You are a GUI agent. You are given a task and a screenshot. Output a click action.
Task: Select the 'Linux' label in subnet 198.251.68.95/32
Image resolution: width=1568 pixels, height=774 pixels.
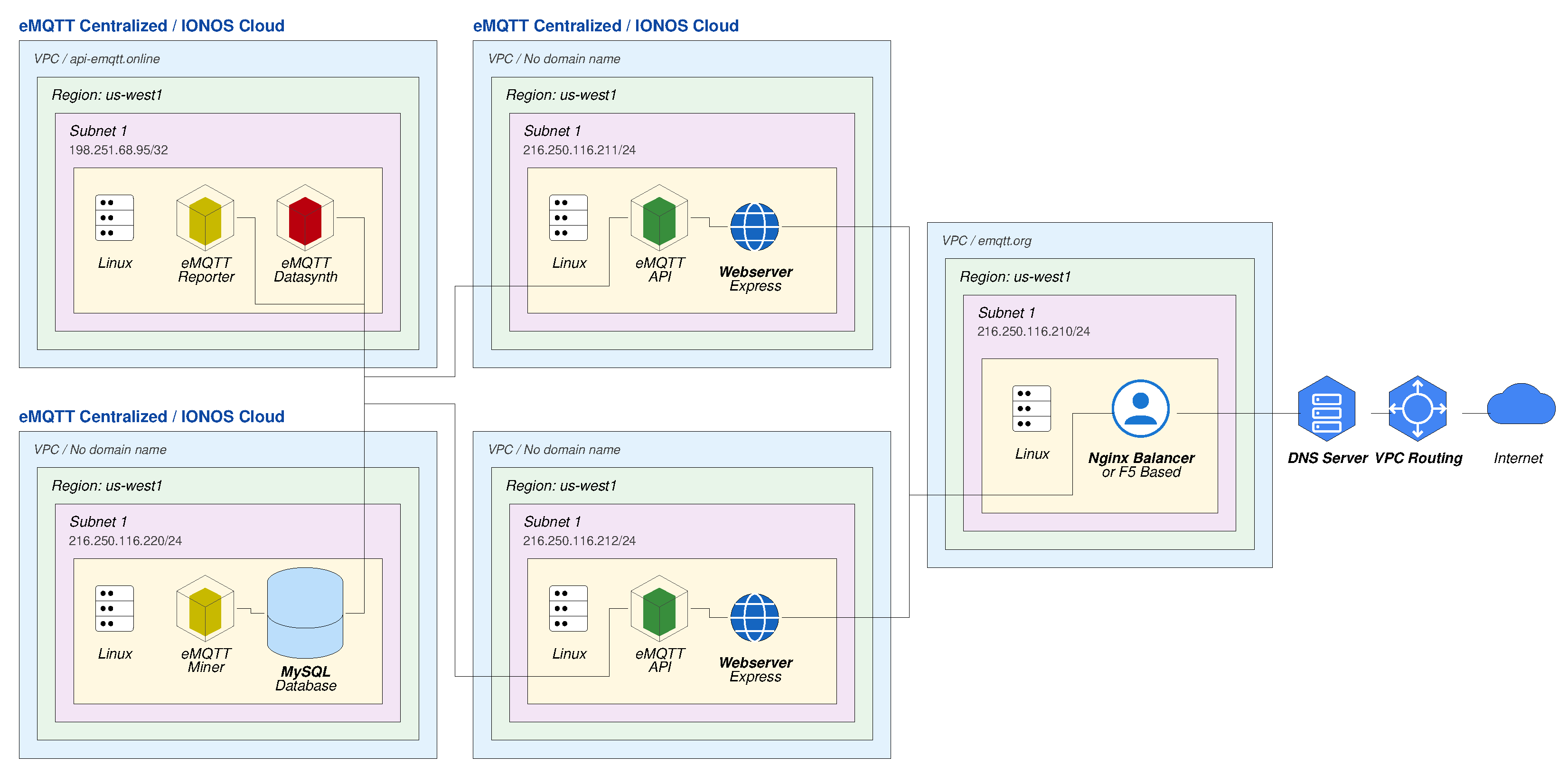115,263
